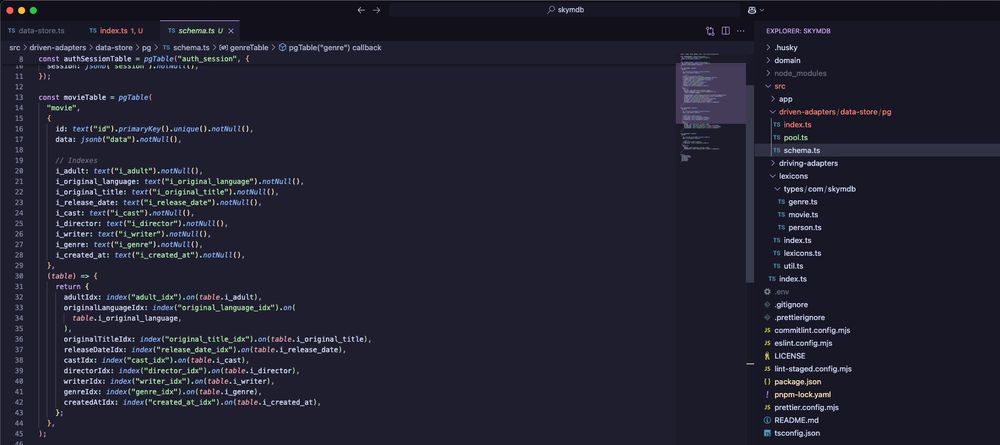This screenshot has width=1000, height=445.
Task: Click the JS icon beside prettier.config.mjs
Action: click(767, 407)
